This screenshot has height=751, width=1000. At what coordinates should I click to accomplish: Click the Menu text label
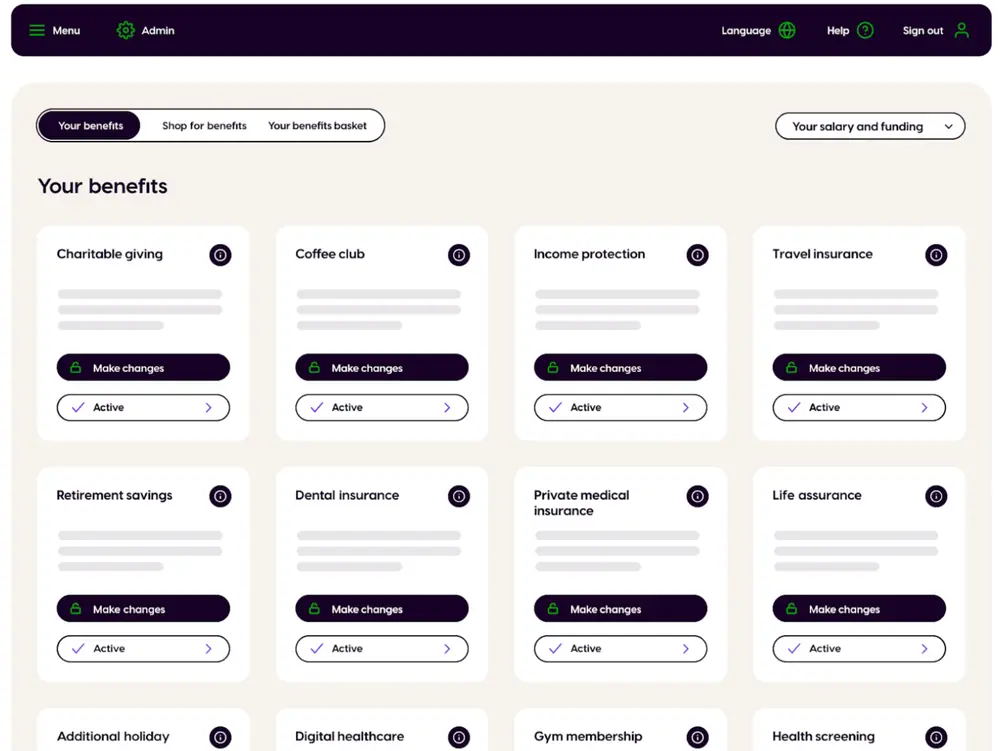coord(66,31)
